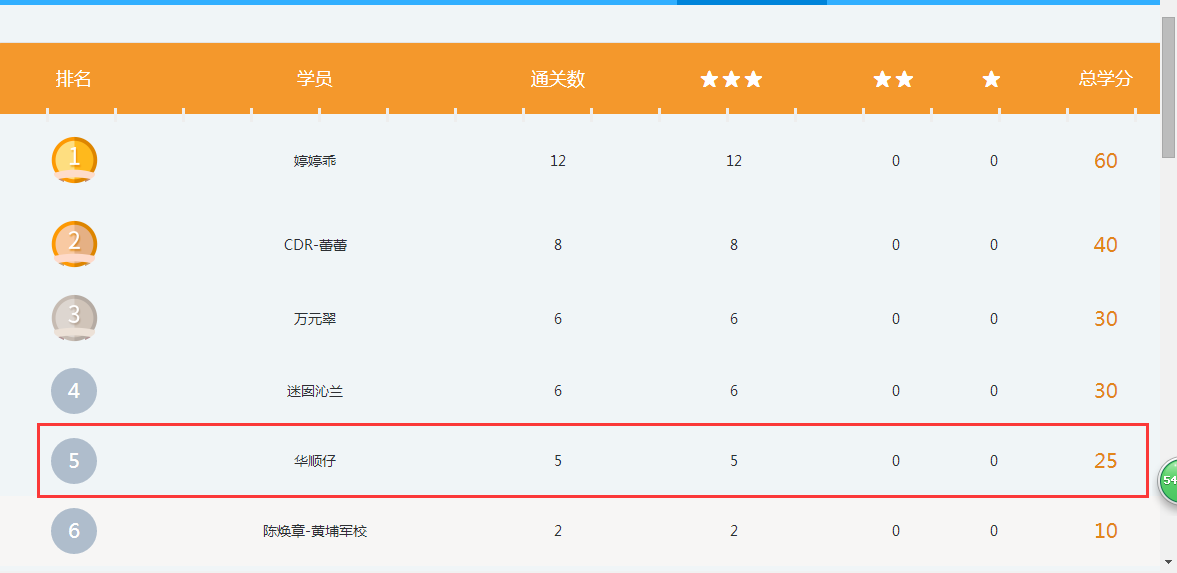Select the 通关数 column header

557,79
